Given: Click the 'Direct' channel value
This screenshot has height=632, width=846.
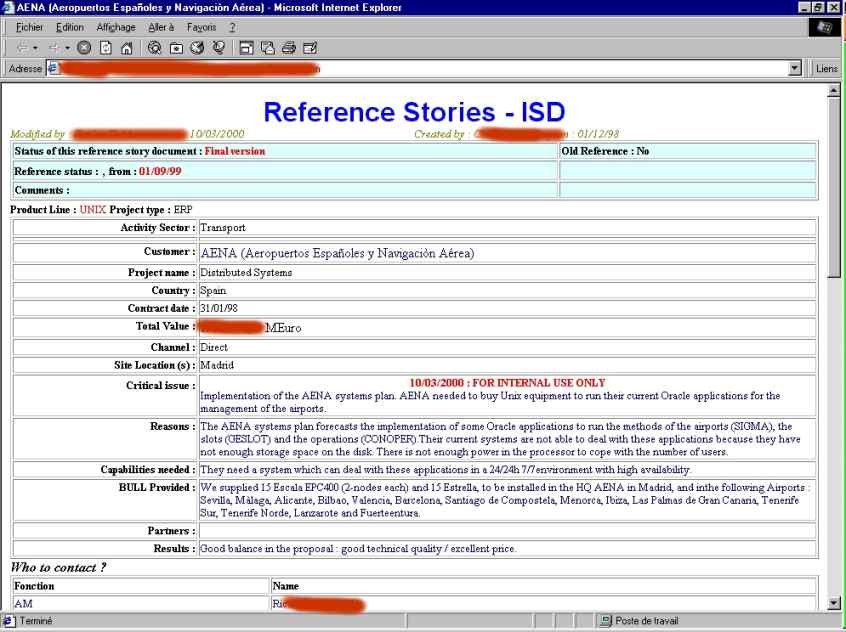Looking at the screenshot, I should click(214, 347).
